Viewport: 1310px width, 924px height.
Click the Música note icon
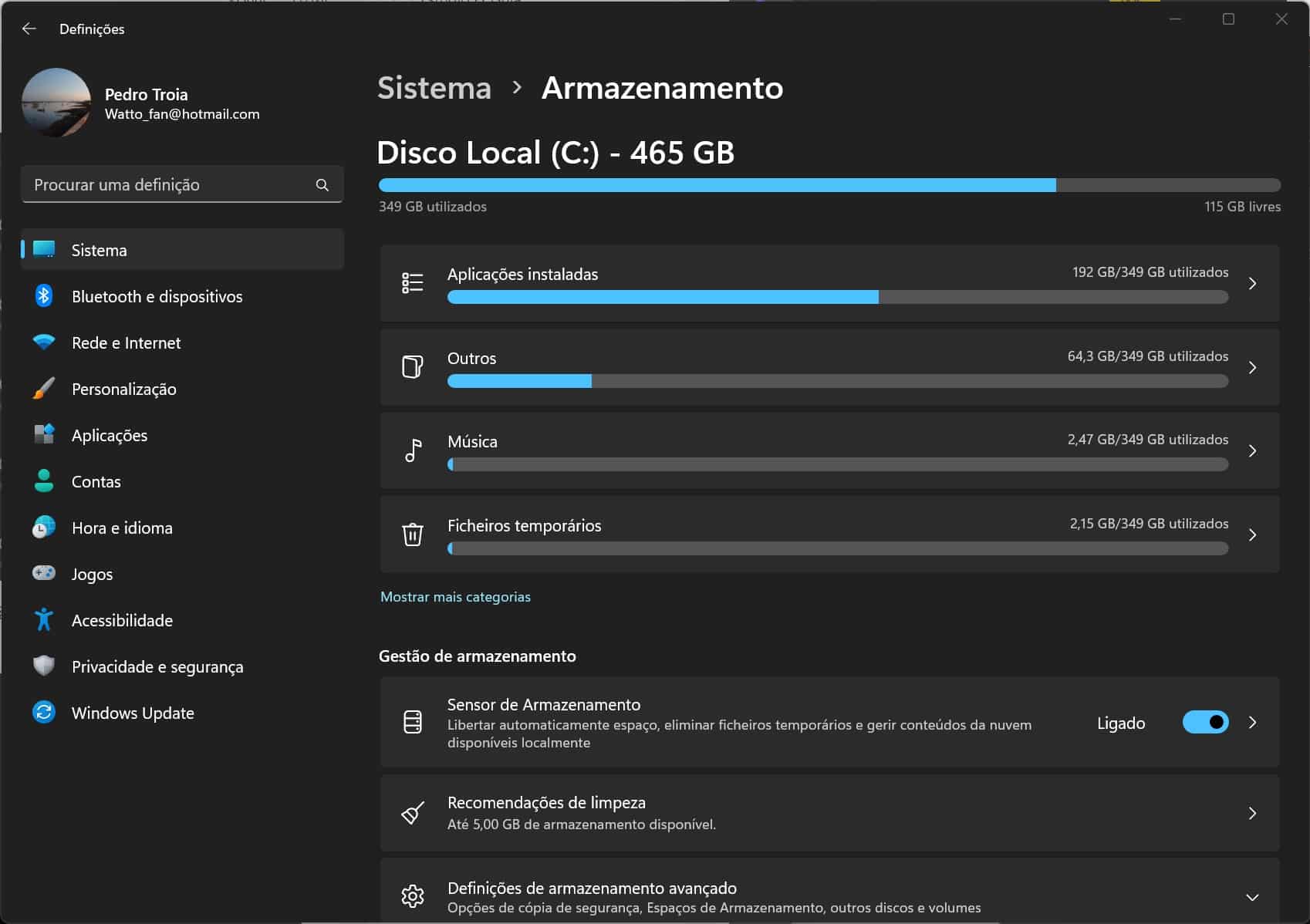coord(413,450)
